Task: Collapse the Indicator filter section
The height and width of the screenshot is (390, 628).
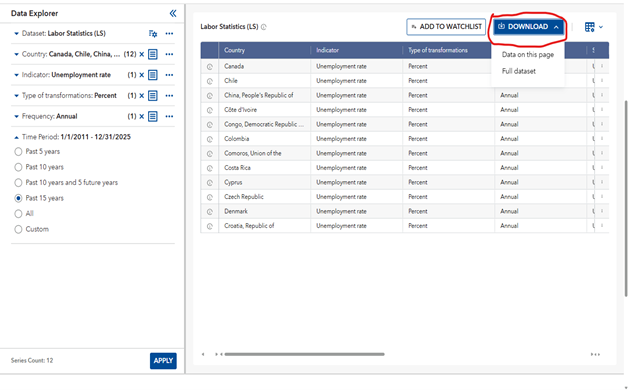Action: point(16,75)
